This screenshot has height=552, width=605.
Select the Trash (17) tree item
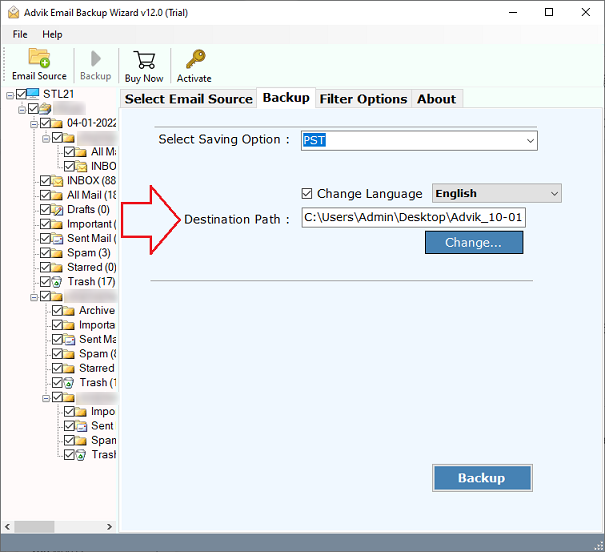tap(91, 282)
